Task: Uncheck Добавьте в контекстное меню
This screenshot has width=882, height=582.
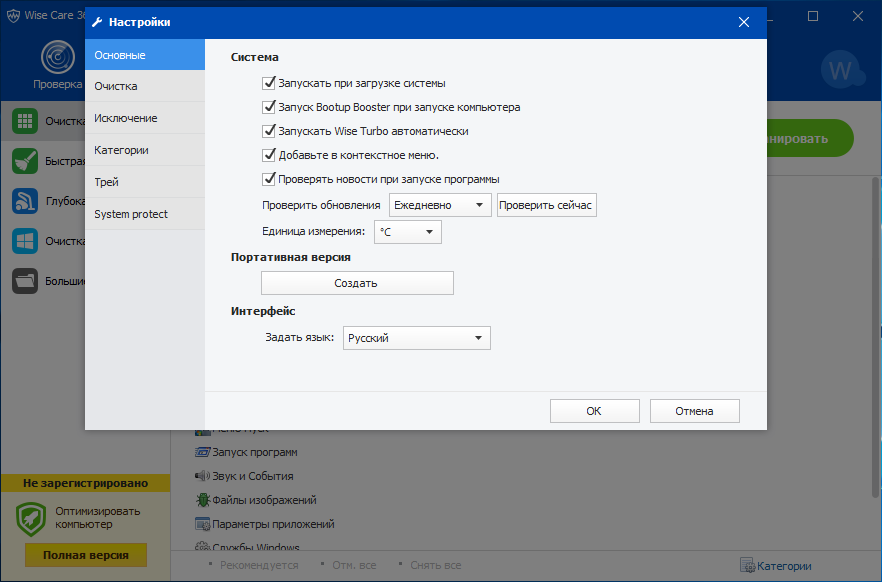Action: pyautogui.click(x=269, y=155)
